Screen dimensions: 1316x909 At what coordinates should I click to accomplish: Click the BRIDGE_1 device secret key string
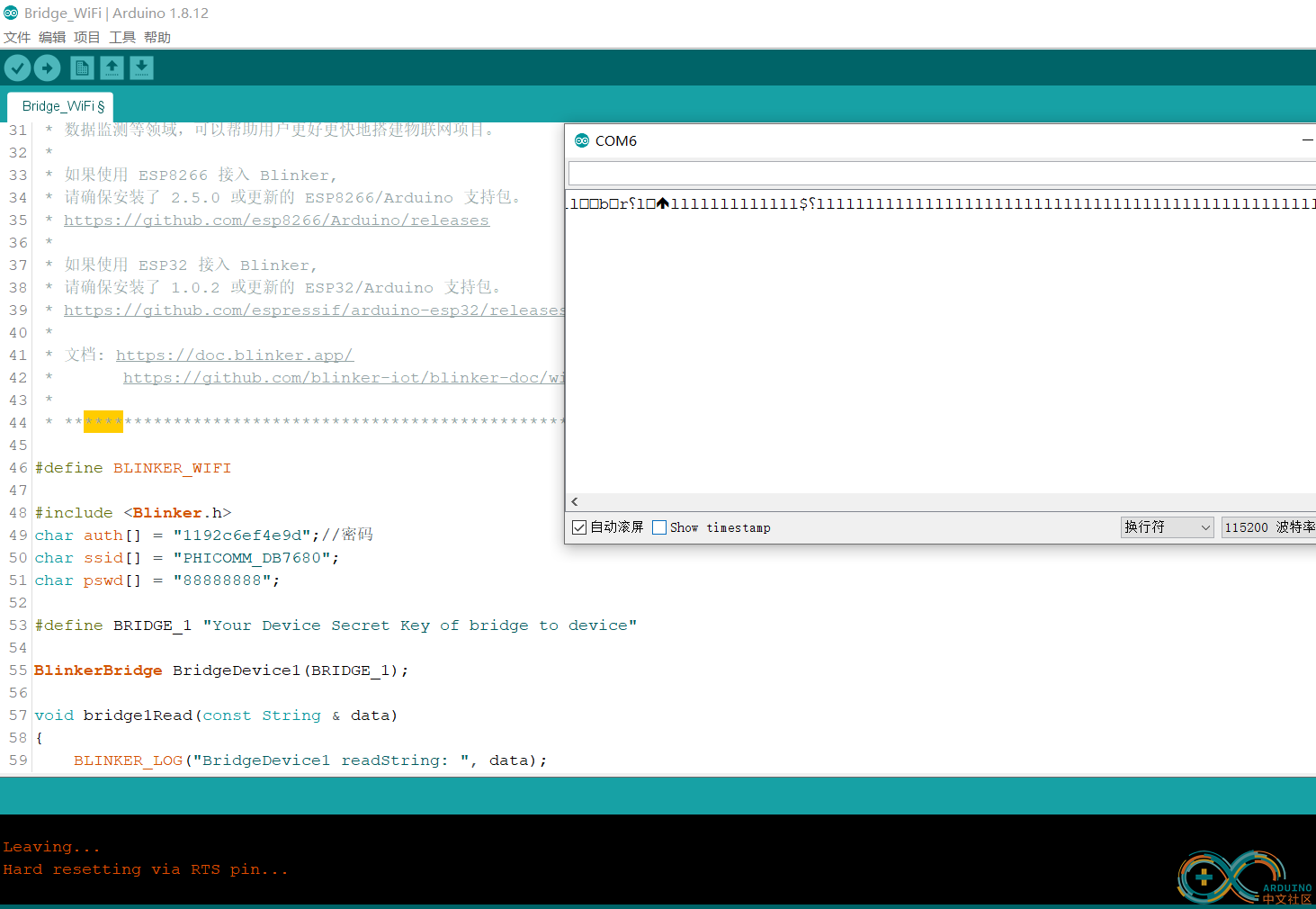pos(420,625)
